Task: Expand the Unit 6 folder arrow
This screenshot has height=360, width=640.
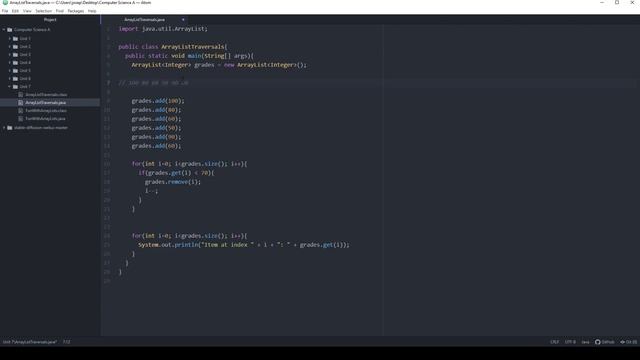Action: (x=10, y=78)
